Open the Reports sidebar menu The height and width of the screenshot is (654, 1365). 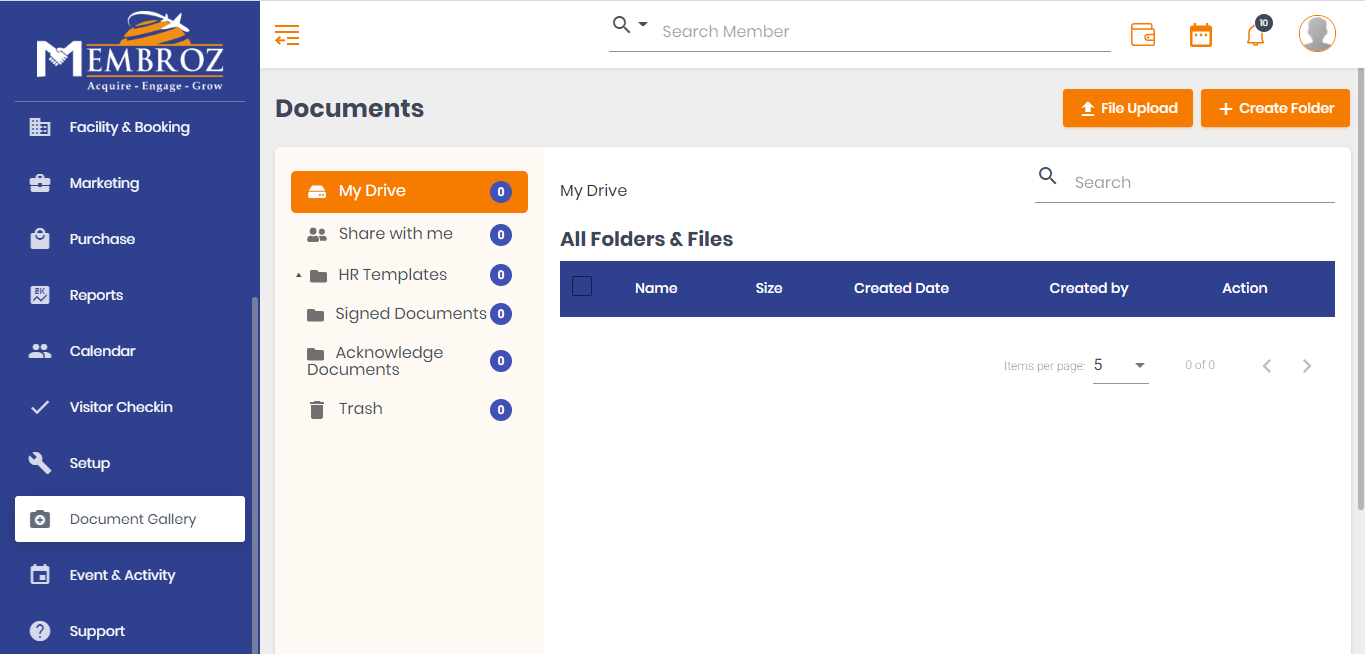96,295
